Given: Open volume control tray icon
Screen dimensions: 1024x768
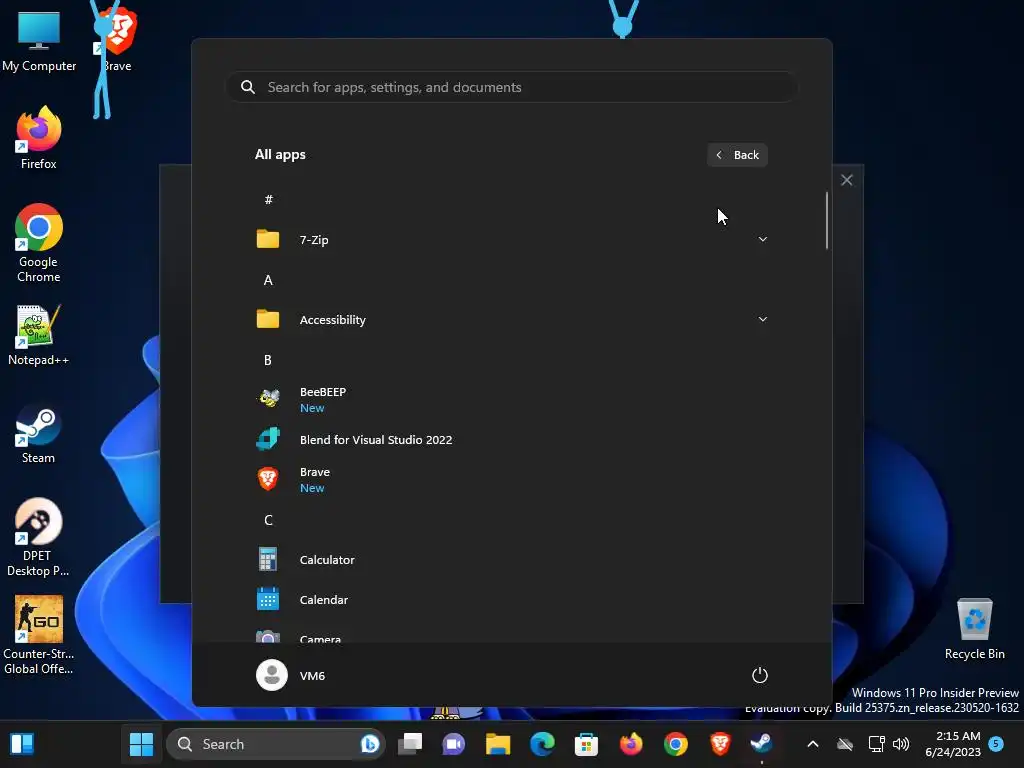Looking at the screenshot, I should tap(901, 744).
